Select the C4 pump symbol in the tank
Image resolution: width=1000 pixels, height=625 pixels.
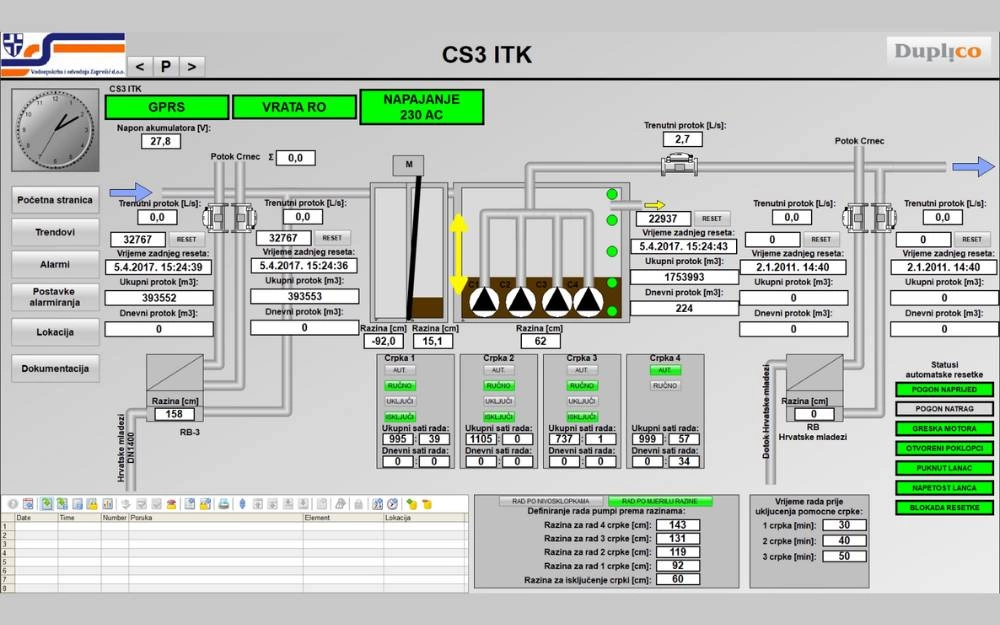(x=586, y=299)
